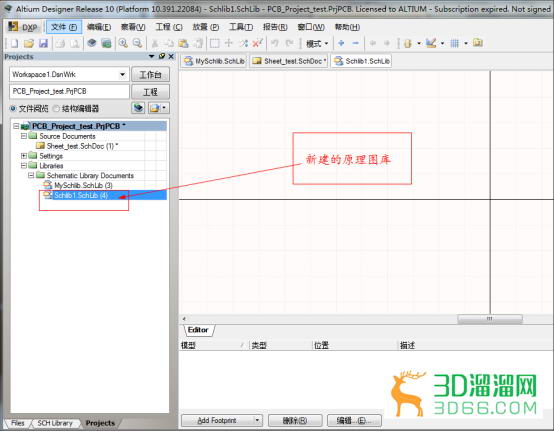Click the refresh project view icon
The image size is (554, 432).
pos(138,108)
